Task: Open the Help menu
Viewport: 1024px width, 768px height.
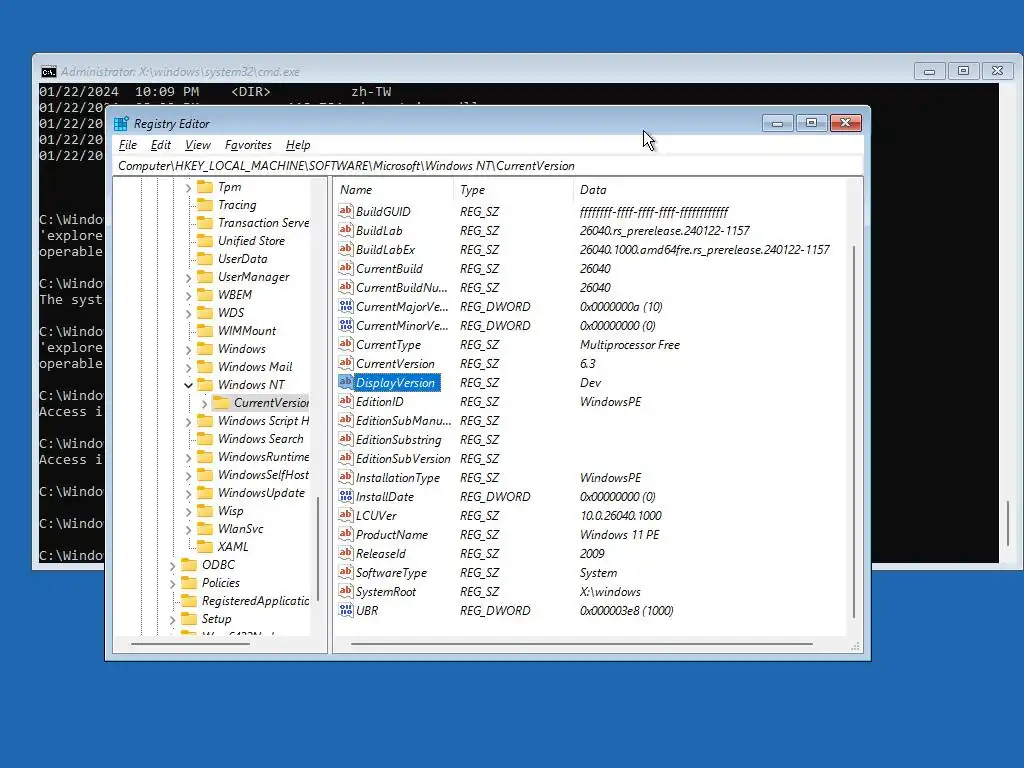Action: pyautogui.click(x=298, y=145)
